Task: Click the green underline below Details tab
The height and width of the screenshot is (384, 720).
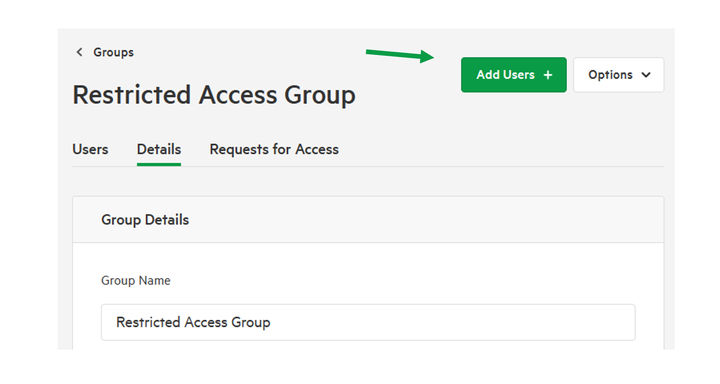Action: pos(159,164)
